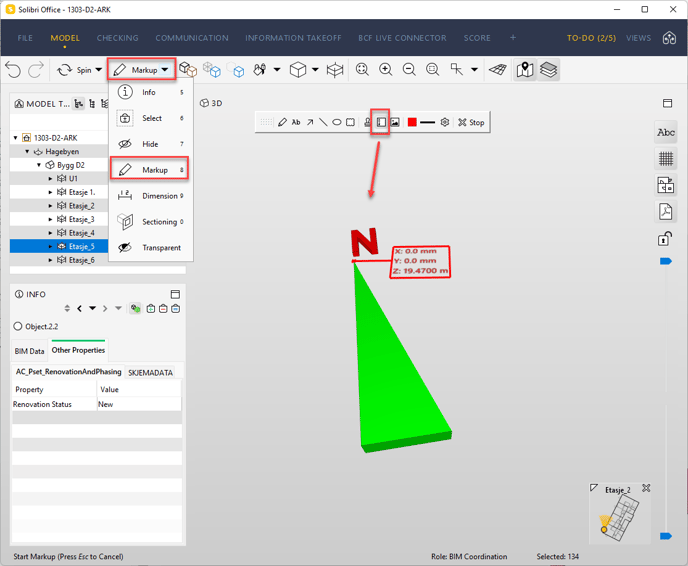Open TO-DO (2/5) list
Screen dimensions: 688x566
[x=591, y=38]
